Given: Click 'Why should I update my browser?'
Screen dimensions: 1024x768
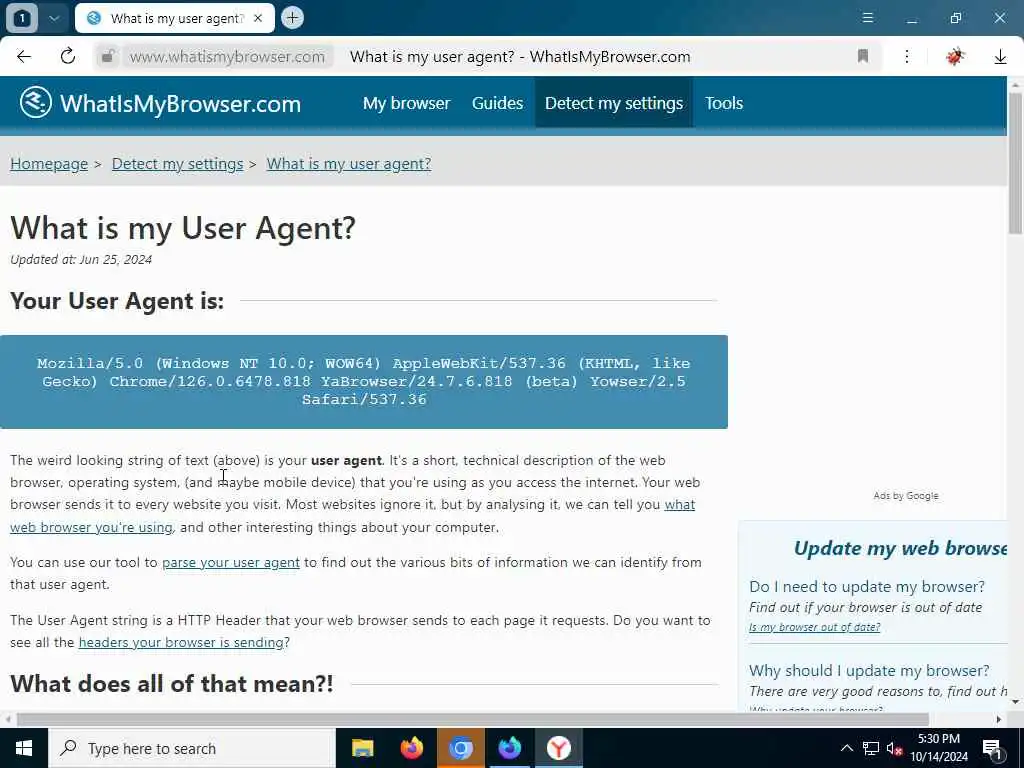Looking at the screenshot, I should (x=869, y=671).
